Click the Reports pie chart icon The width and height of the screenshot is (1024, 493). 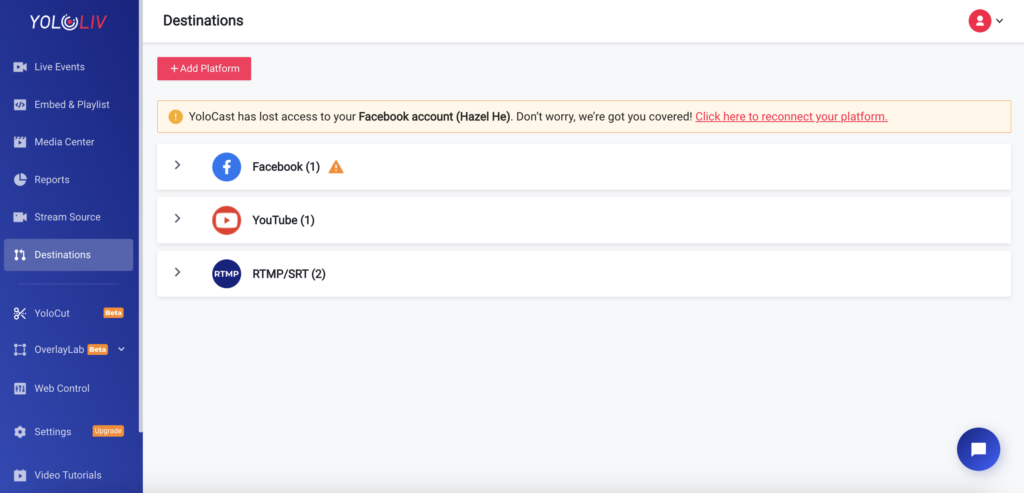(x=20, y=180)
